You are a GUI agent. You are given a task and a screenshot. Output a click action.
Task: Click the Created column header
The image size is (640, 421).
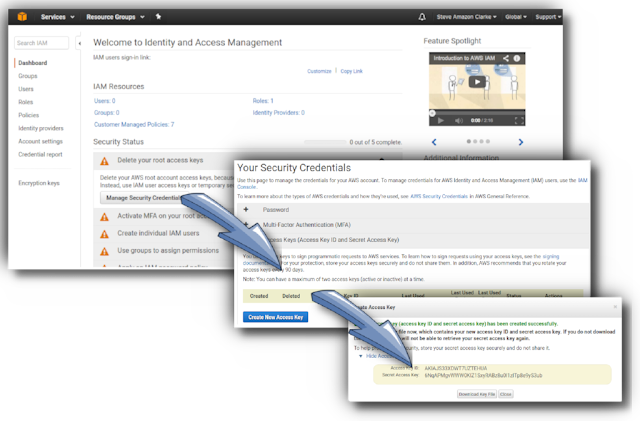[259, 296]
